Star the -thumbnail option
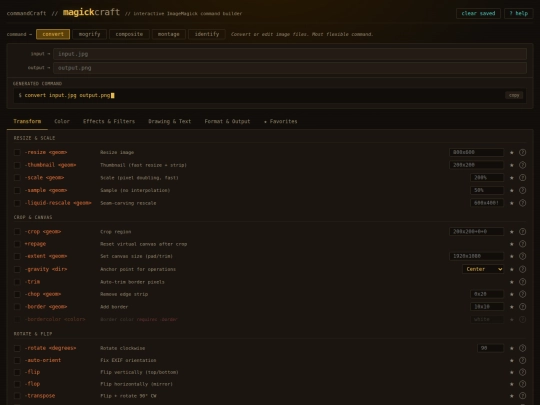Viewport: 540px width, 405px height. 512,165
